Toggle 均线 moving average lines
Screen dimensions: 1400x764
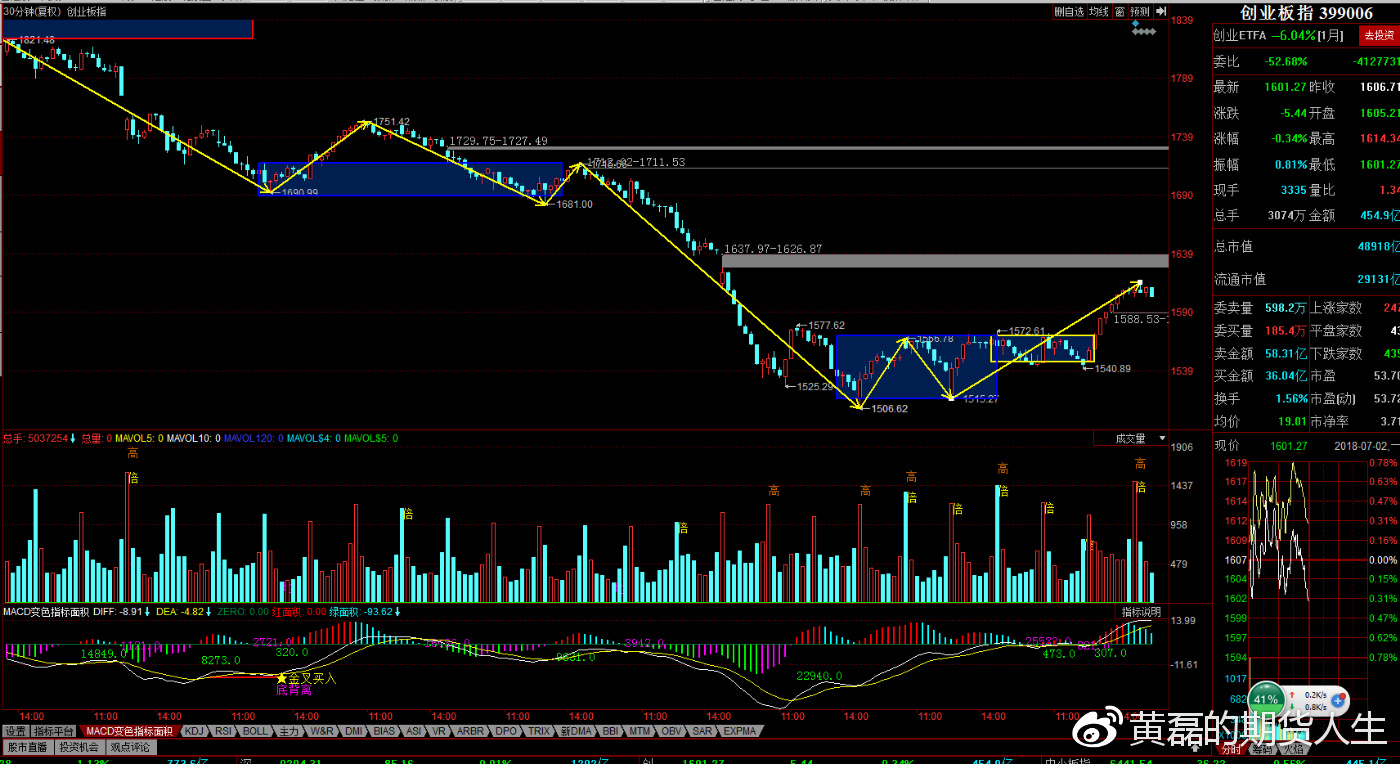click(1099, 11)
